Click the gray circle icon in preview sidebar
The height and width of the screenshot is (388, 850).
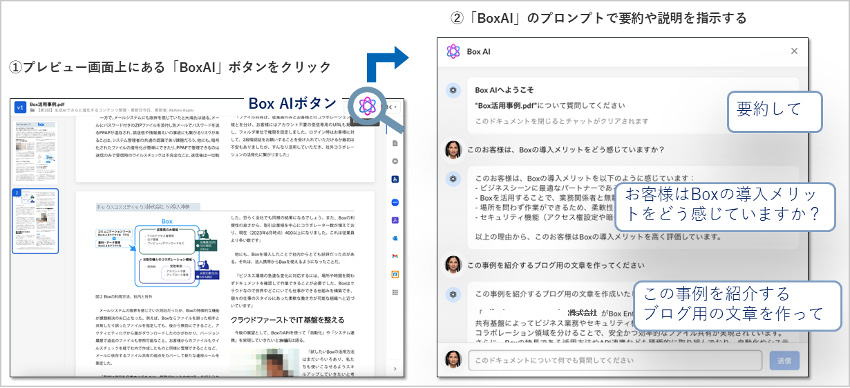(395, 161)
